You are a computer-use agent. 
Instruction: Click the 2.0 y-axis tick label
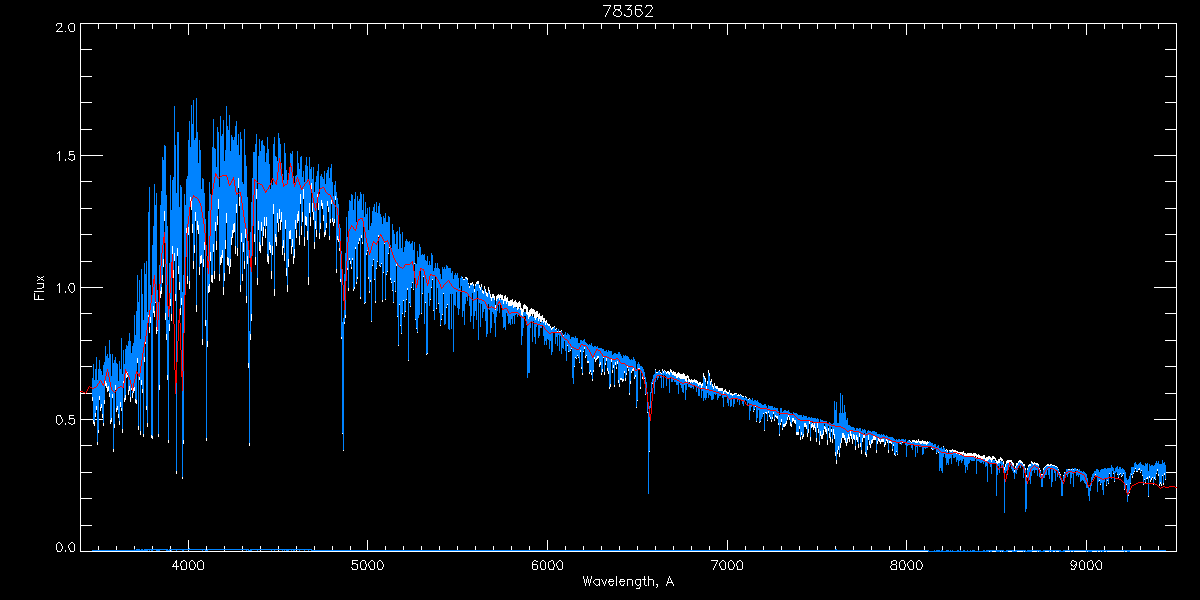pyautogui.click(x=66, y=27)
